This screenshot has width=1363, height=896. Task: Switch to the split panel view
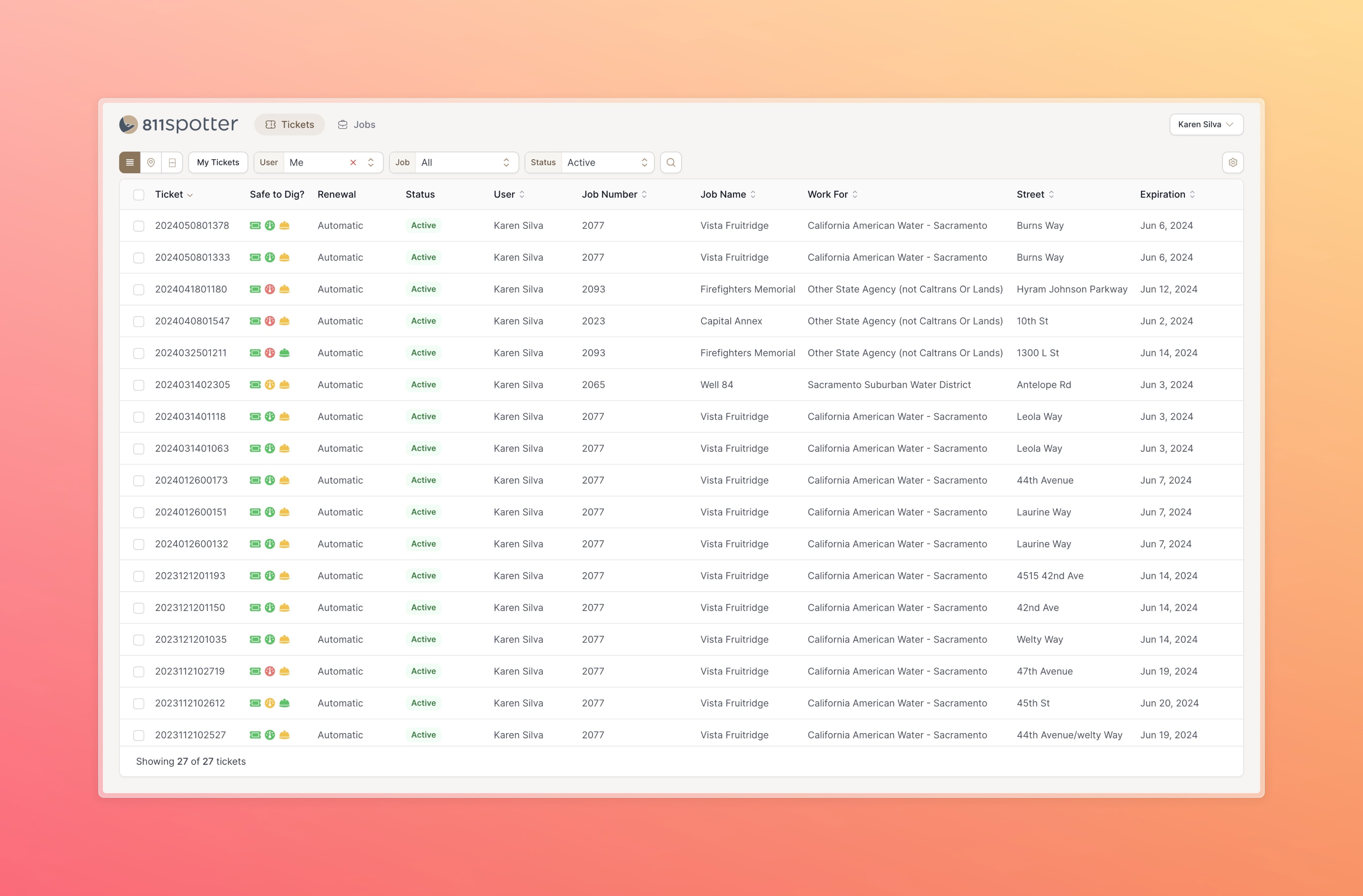[x=172, y=163]
